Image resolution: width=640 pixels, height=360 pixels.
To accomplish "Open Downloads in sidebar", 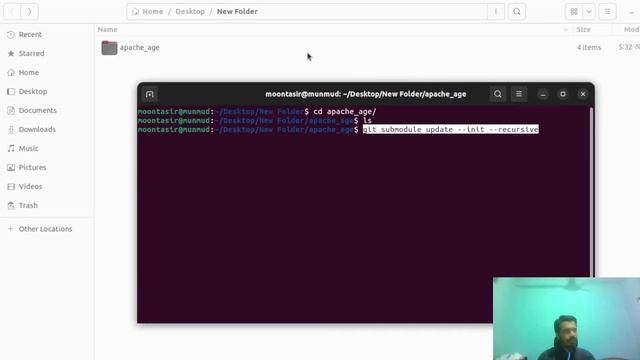I will 47,129.
